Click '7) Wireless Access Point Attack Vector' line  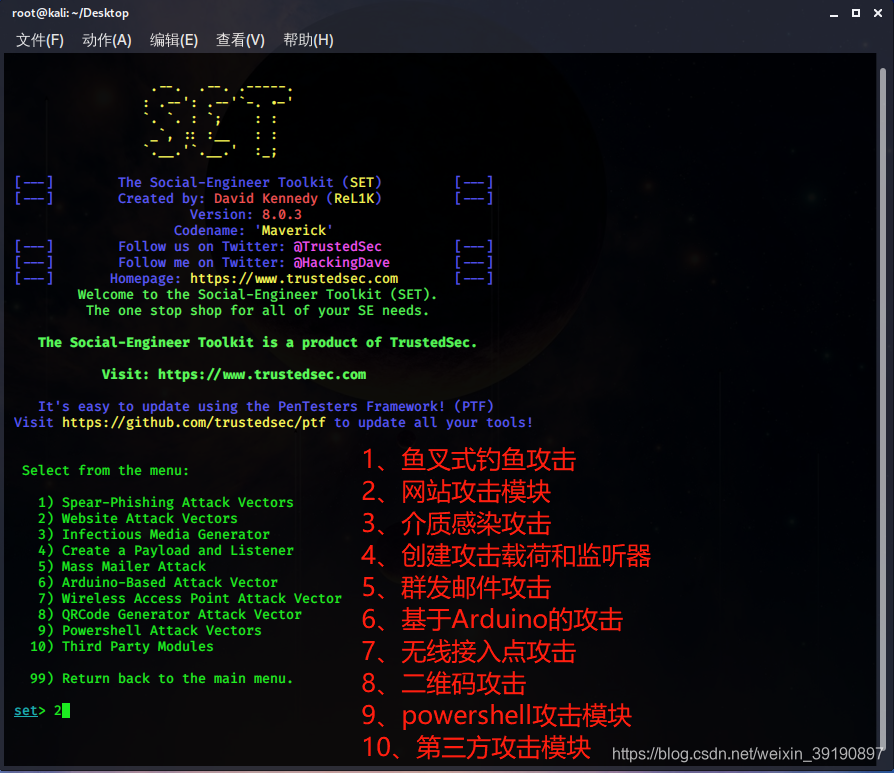pyautogui.click(x=189, y=598)
